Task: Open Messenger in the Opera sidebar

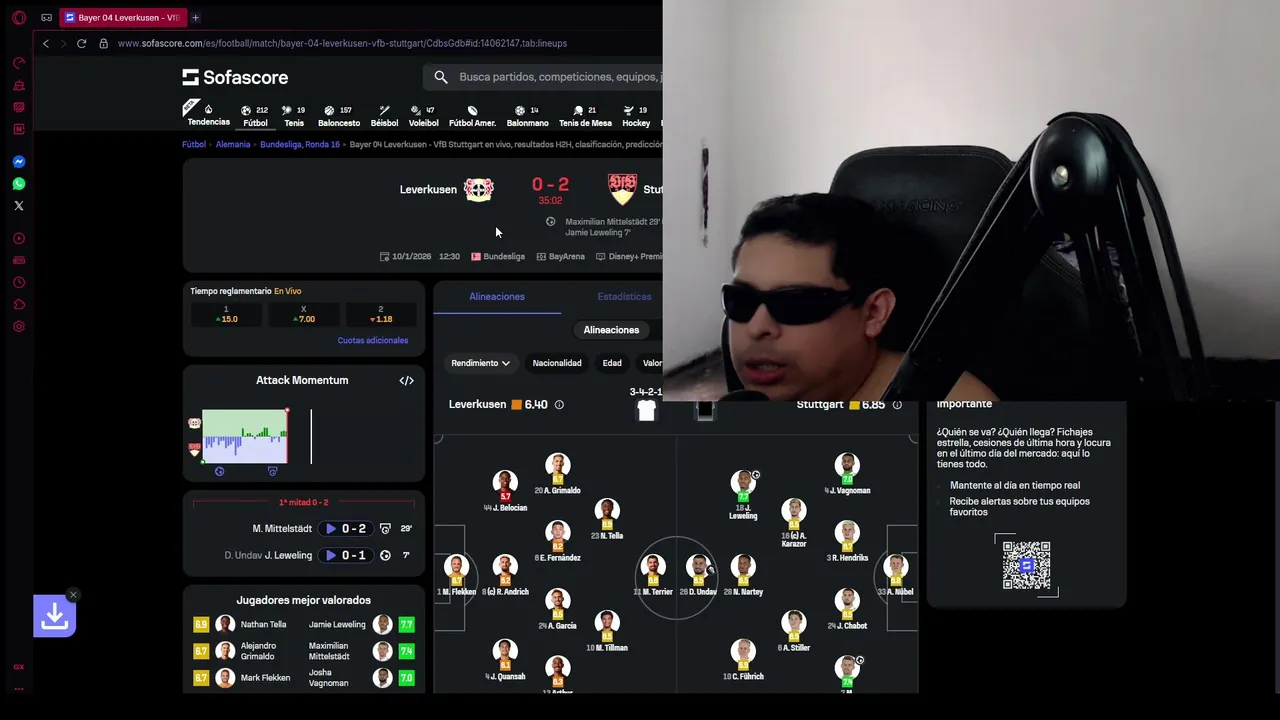Action: (x=18, y=161)
